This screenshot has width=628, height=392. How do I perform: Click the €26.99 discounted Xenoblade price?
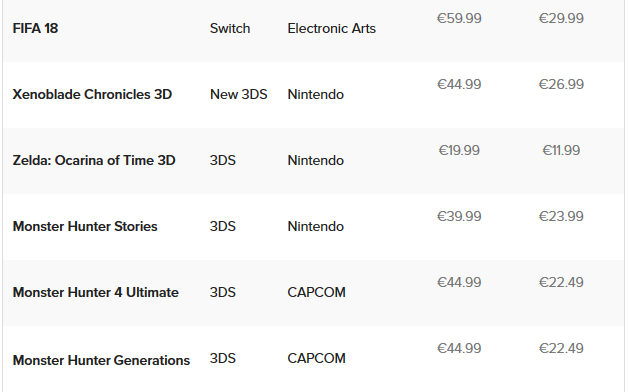tap(561, 84)
